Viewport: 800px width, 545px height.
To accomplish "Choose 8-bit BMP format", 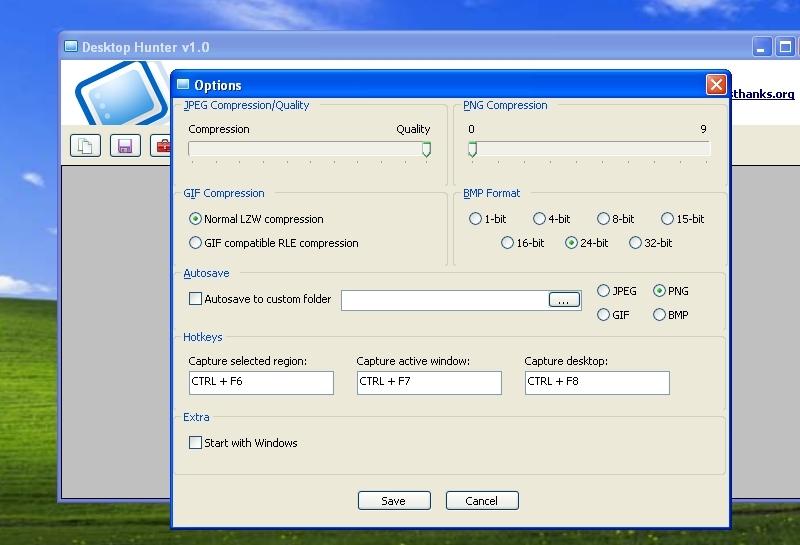I will pyautogui.click(x=604, y=219).
